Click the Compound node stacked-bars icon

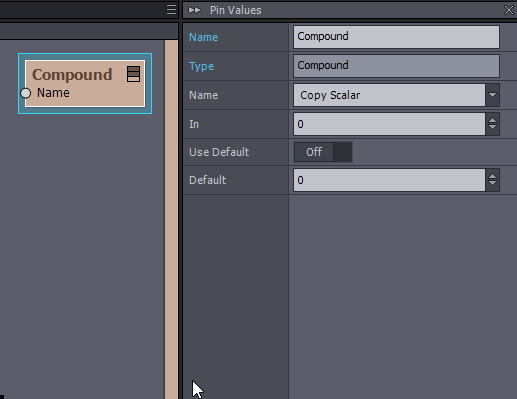133,74
